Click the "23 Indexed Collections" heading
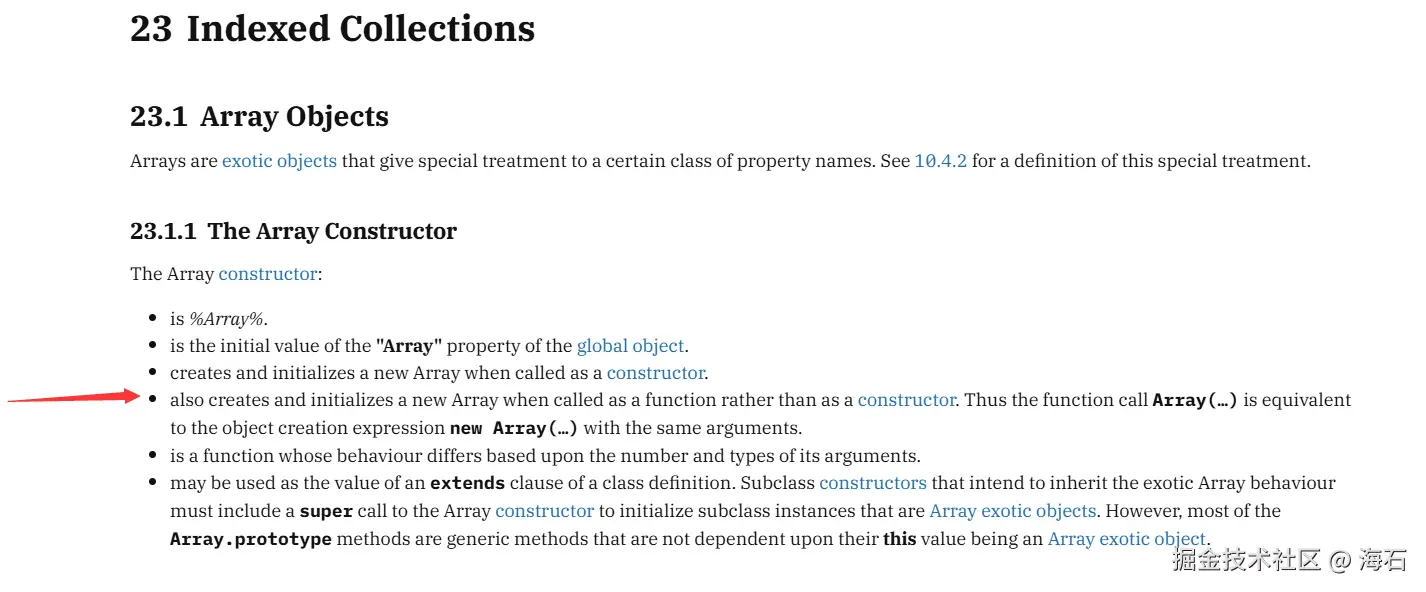Image resolution: width=1426 pixels, height=592 pixels. pyautogui.click(x=332, y=28)
